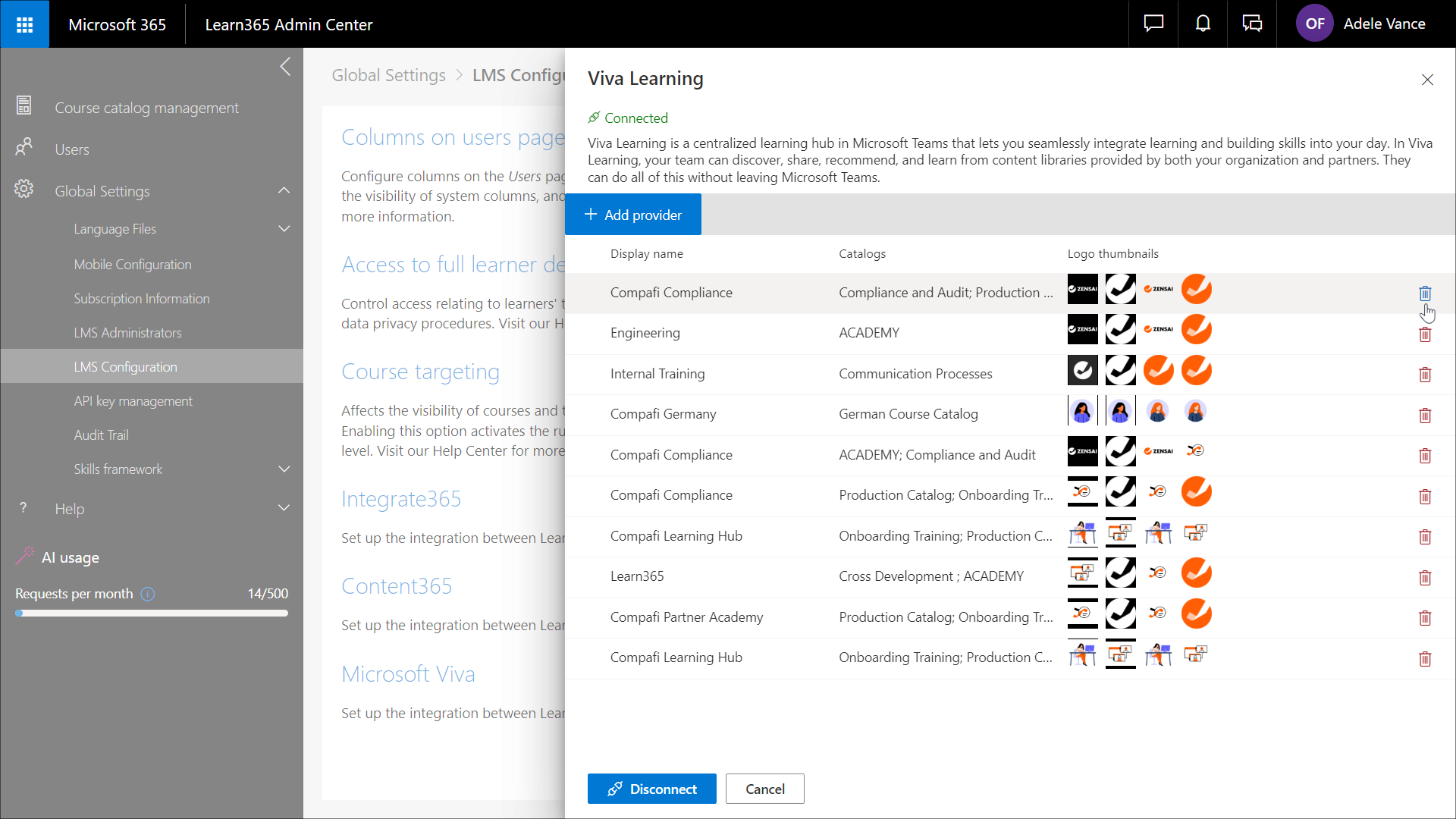Delete the Learn365 provider entry
Screen dimensions: 1456x819
pos(1425,578)
